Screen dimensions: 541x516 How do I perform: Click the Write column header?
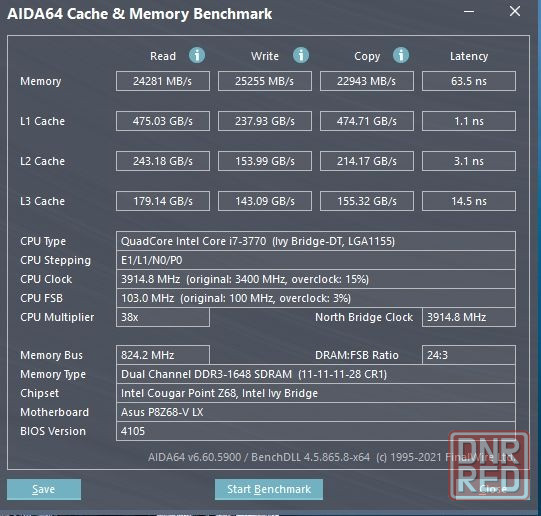pyautogui.click(x=265, y=56)
